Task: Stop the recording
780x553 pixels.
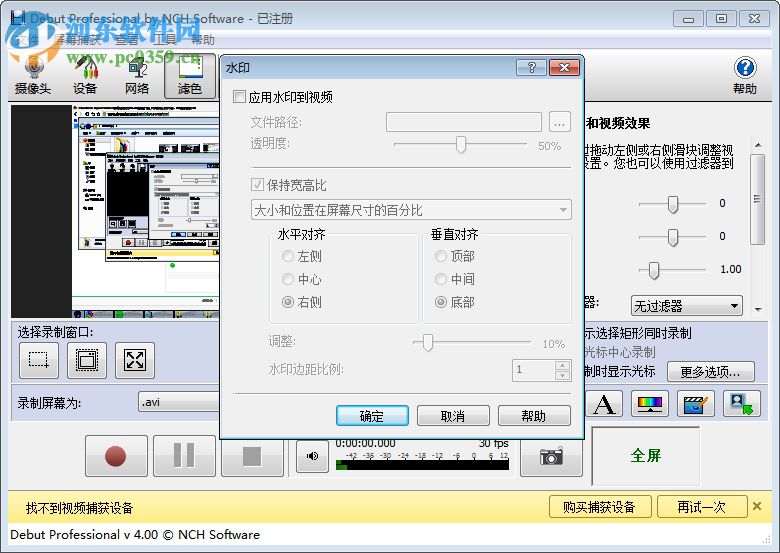Action: tap(252, 456)
